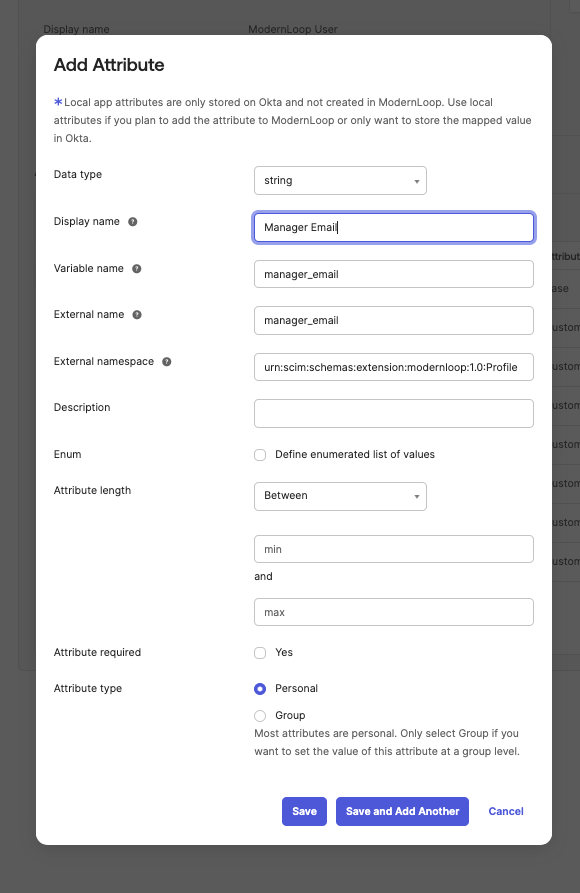Click the min length field
The width and height of the screenshot is (580, 893).
pyautogui.click(x=394, y=549)
